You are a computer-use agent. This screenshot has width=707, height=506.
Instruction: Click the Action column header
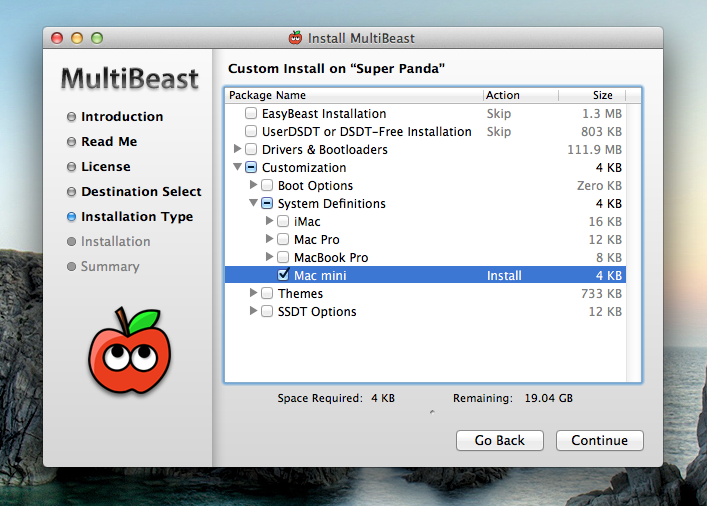coord(521,95)
